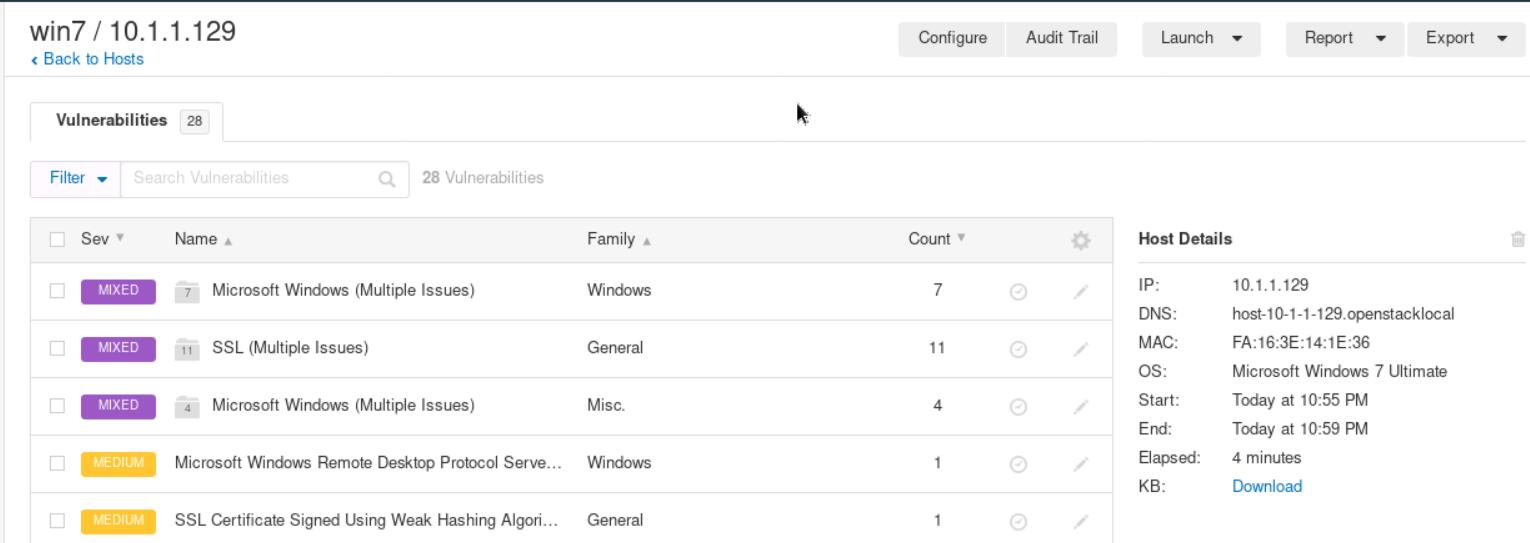Screen dimensions: 1530x543
Task: Go back via the Back to Hosts link
Action: coord(87,59)
